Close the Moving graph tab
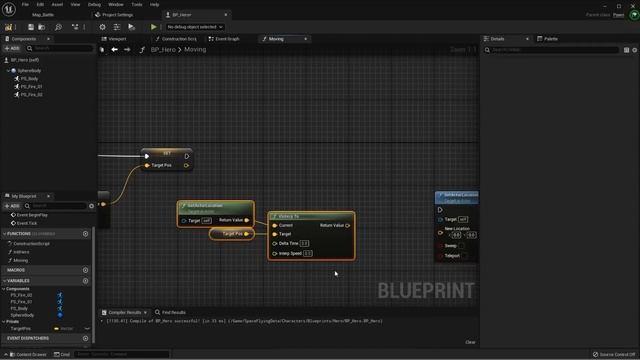This screenshot has height=360, width=640. (306, 39)
